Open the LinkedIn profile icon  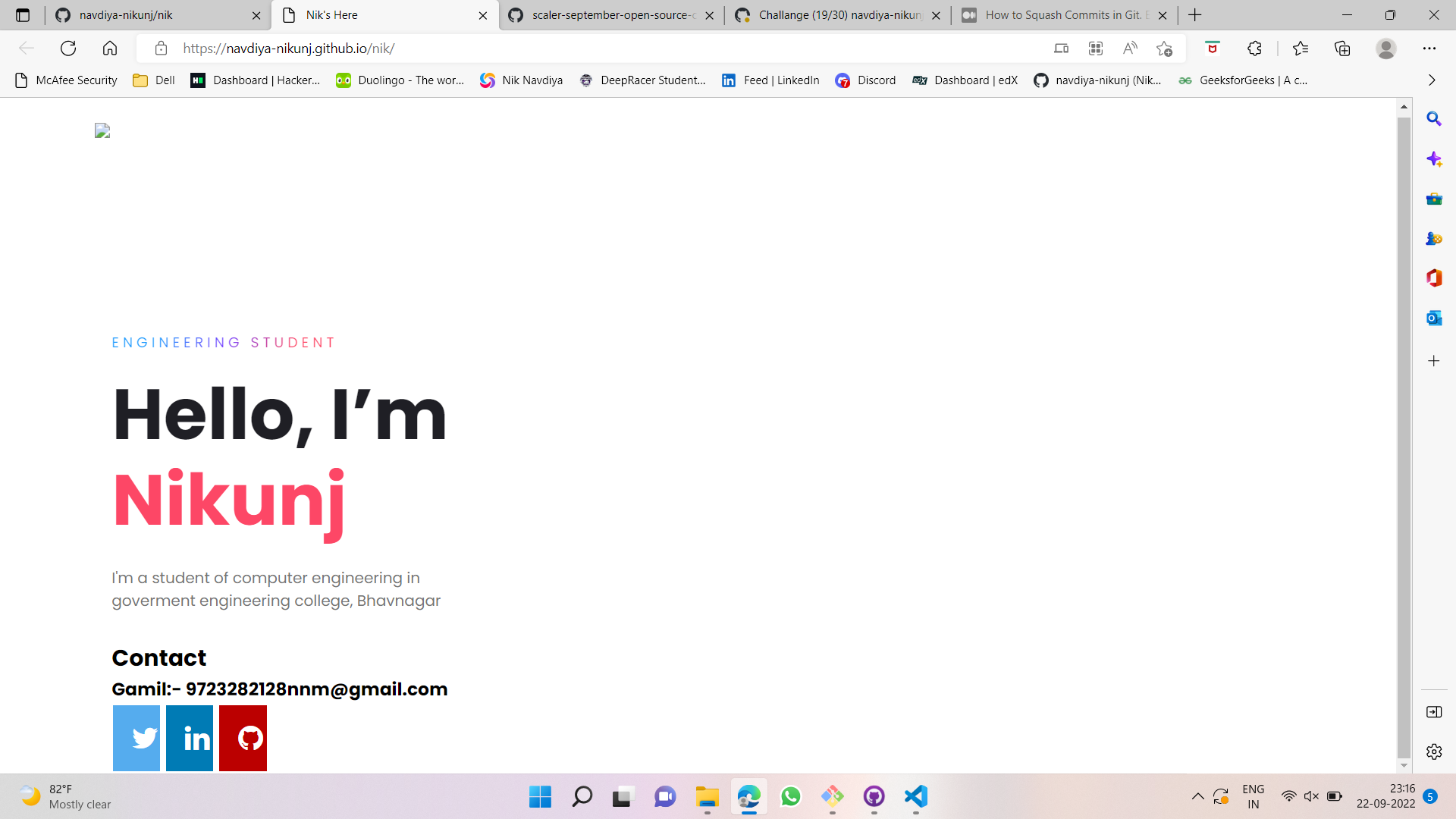pyautogui.click(x=190, y=737)
